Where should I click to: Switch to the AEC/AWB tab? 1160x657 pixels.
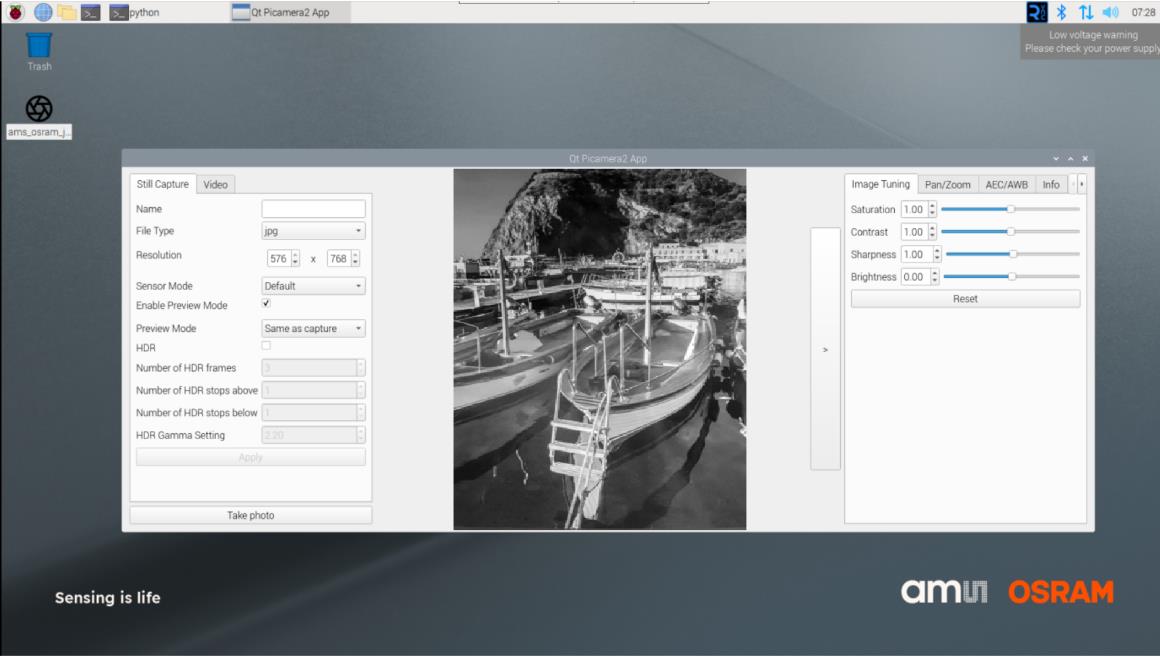[x=1006, y=185]
